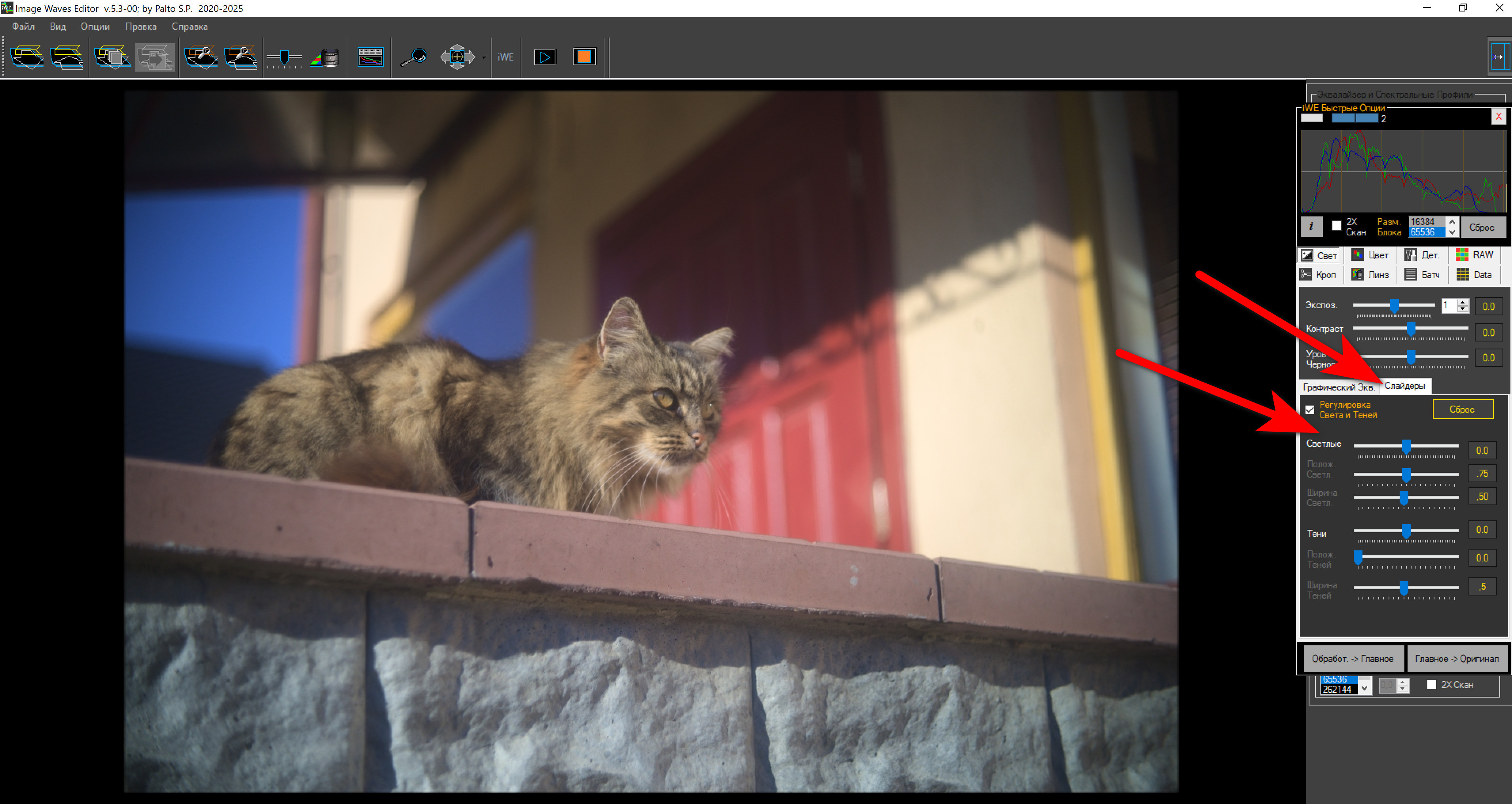The height and width of the screenshot is (804, 1512).
Task: Click the Контраст slider handle
Action: 1411,329
